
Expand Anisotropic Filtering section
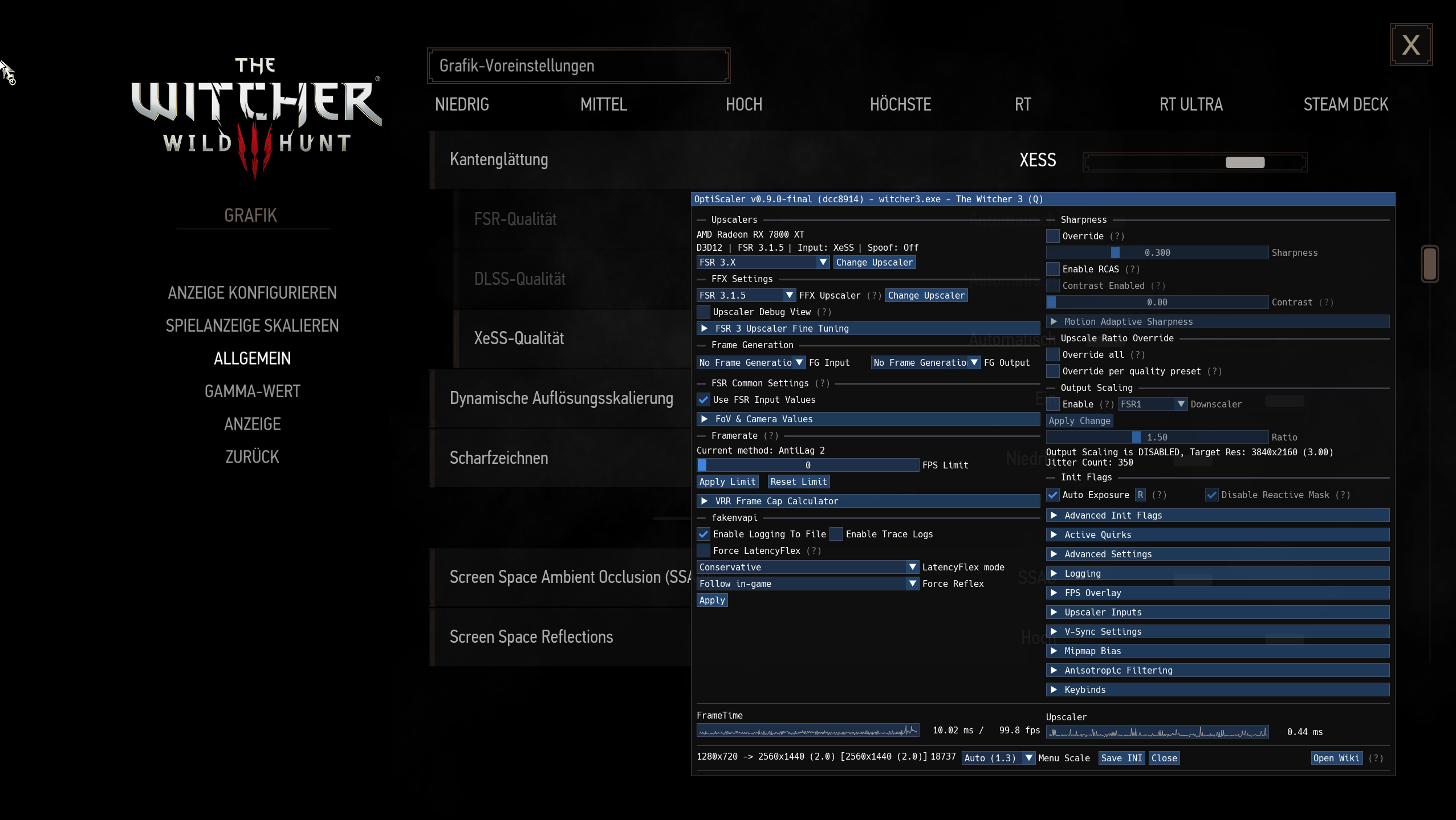coord(1218,670)
